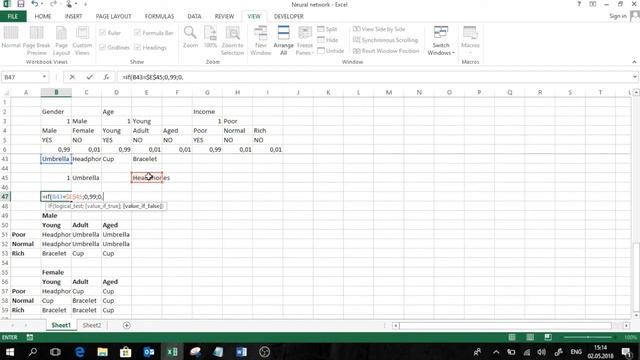
Task: Unhide a hidden window
Action: (x=331, y=51)
